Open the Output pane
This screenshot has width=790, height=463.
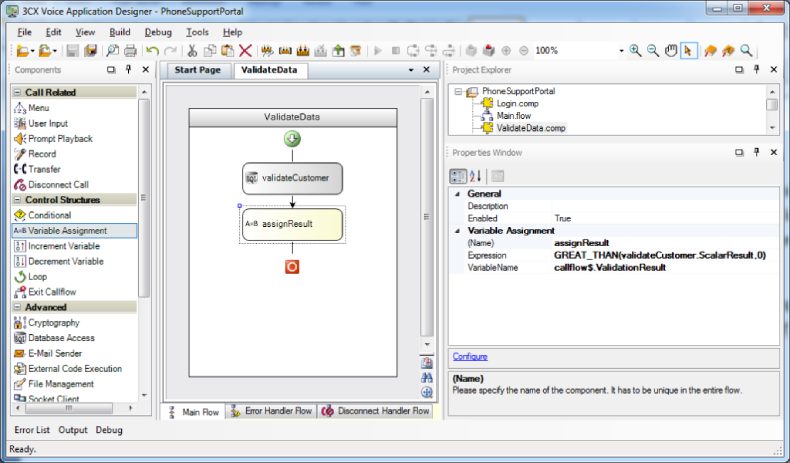tap(73, 430)
